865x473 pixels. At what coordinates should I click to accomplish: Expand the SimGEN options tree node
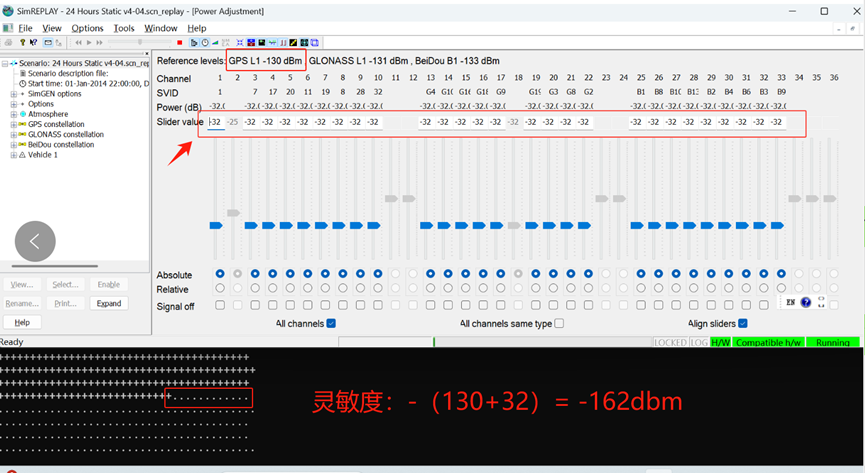click(12, 94)
